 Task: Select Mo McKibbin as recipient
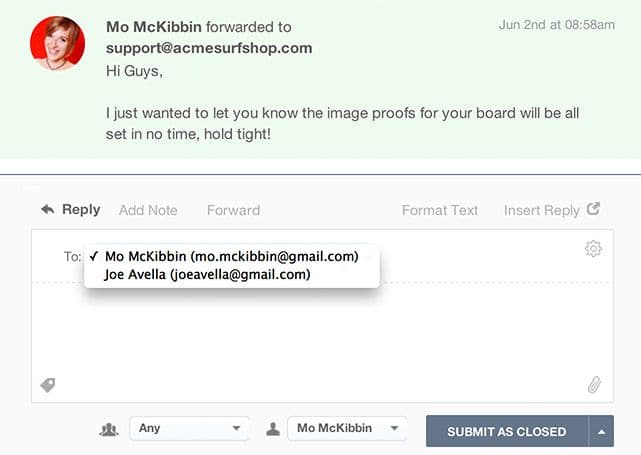pyautogui.click(x=231, y=256)
